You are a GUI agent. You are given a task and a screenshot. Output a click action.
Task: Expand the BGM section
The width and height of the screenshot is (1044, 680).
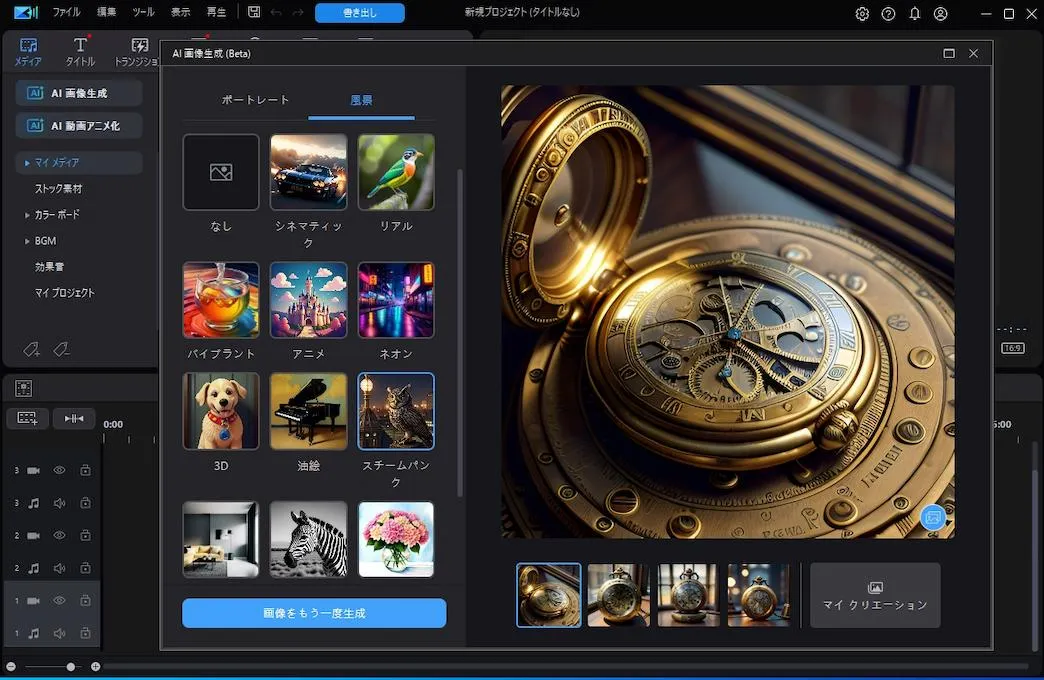pyautogui.click(x=43, y=240)
